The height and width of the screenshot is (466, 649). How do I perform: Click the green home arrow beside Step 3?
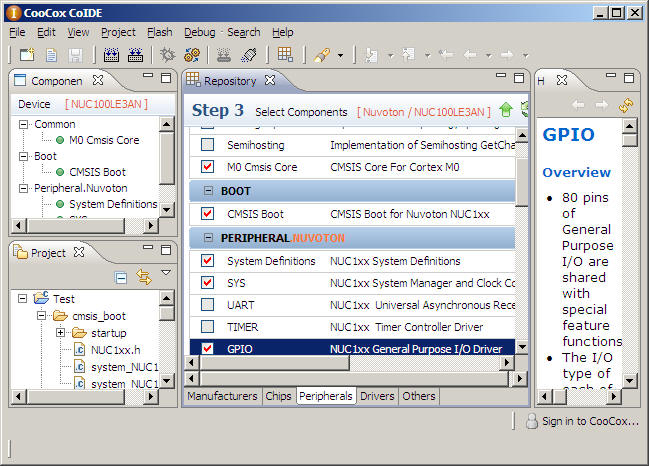tap(506, 110)
